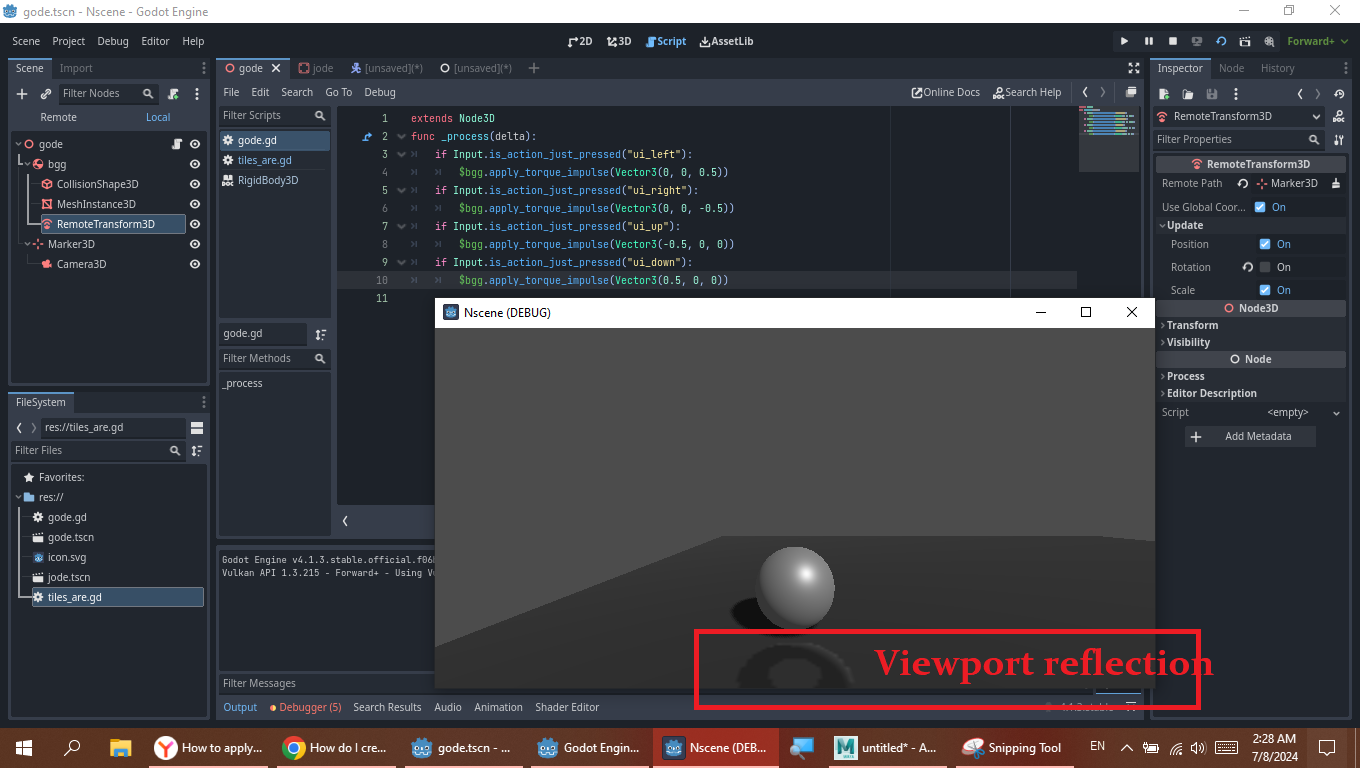Collapse the bgg node children
The width and height of the screenshot is (1360, 768).
28,164
